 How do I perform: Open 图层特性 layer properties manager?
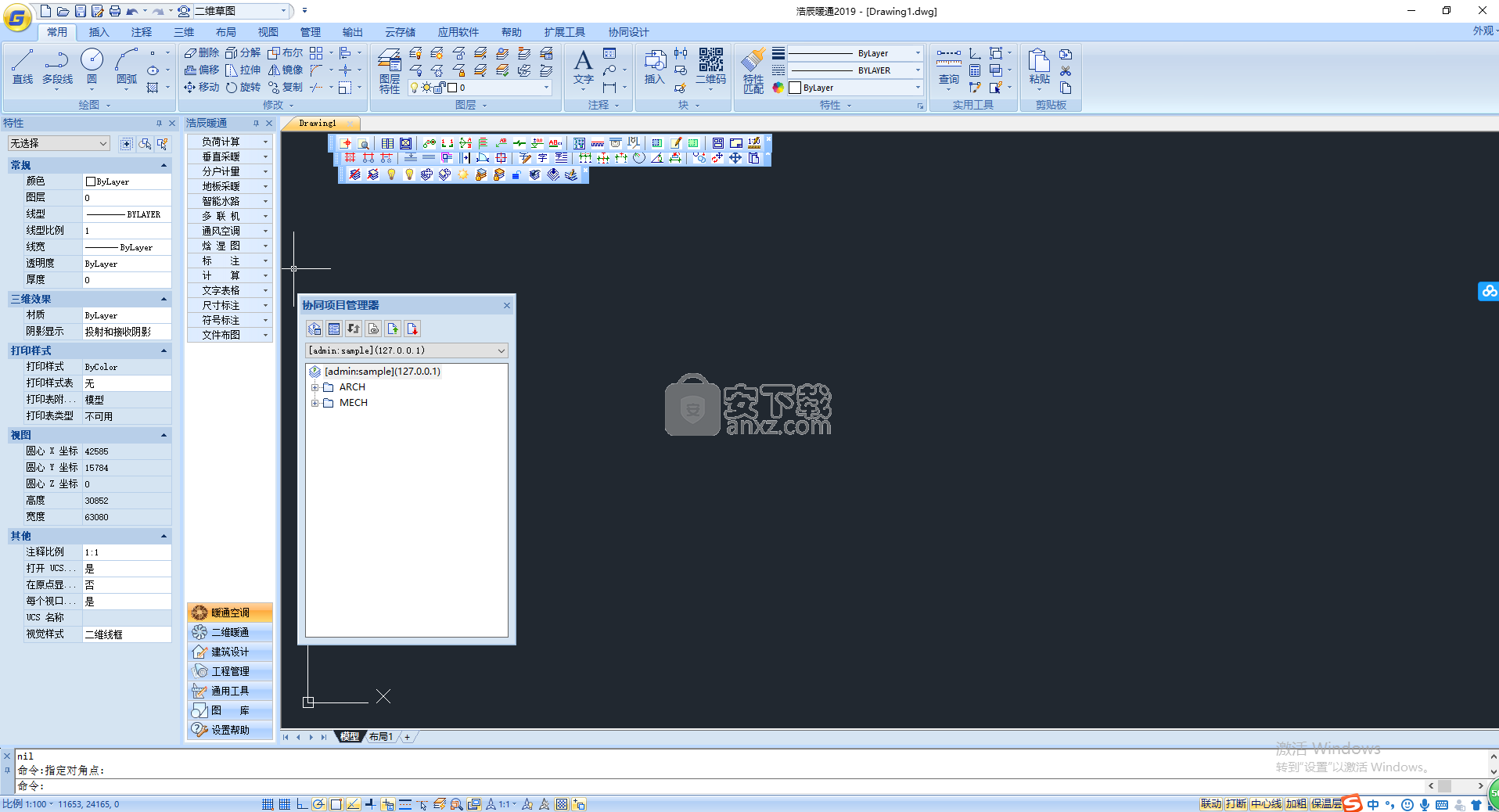(x=390, y=70)
